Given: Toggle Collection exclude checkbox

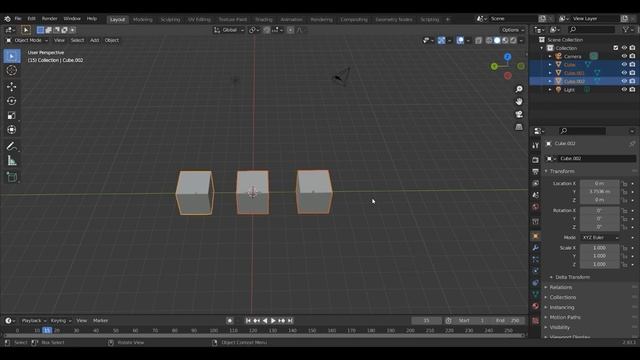Looking at the screenshot, I should click(616, 48).
